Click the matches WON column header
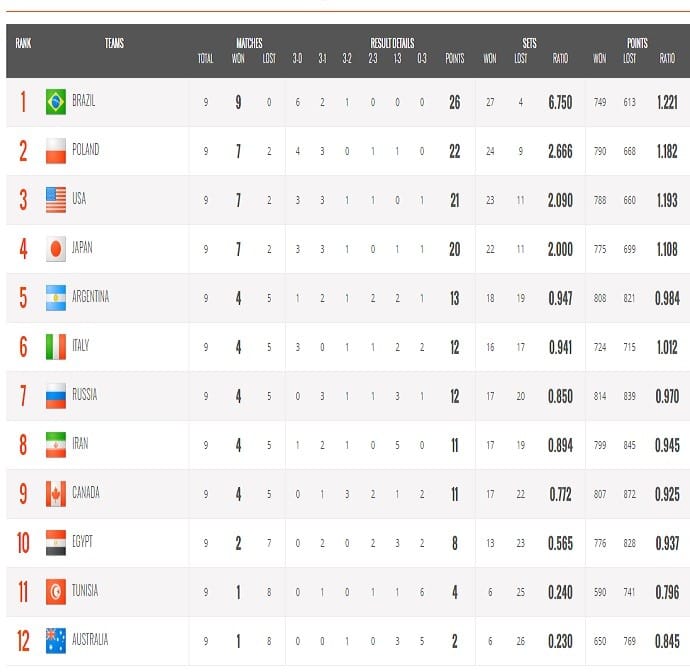Viewport: 690px width, 672px height. coord(238,59)
